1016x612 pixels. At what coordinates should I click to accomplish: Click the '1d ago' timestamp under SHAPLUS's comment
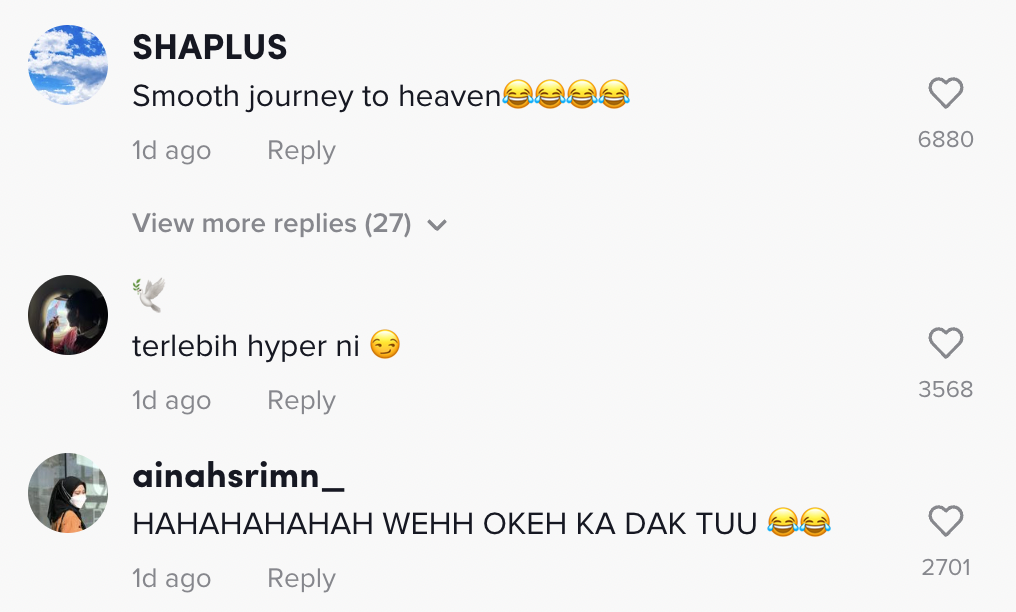171,151
